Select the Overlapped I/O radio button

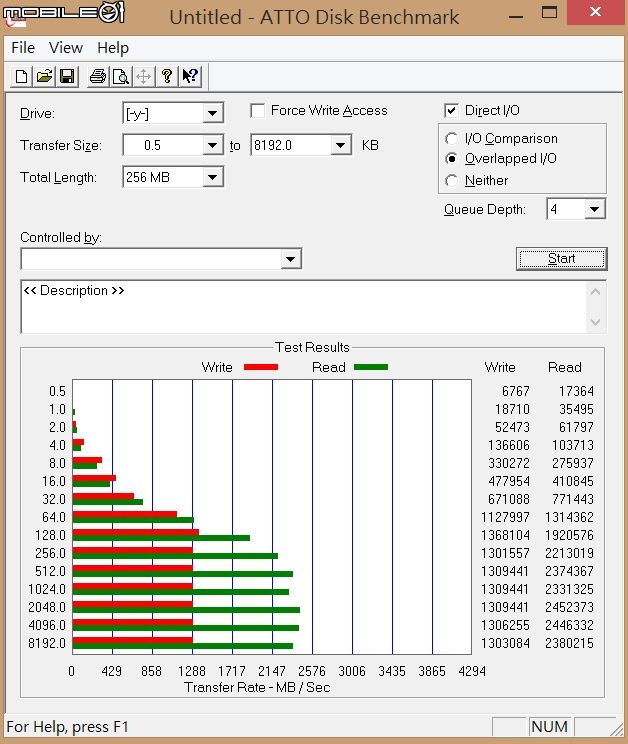452,158
